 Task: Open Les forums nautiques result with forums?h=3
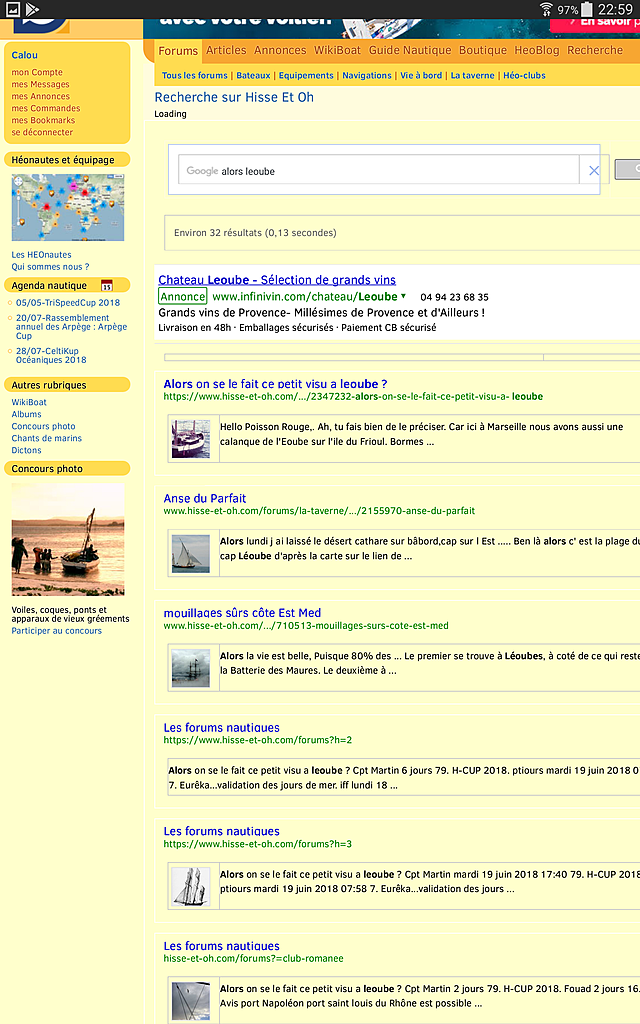221,831
